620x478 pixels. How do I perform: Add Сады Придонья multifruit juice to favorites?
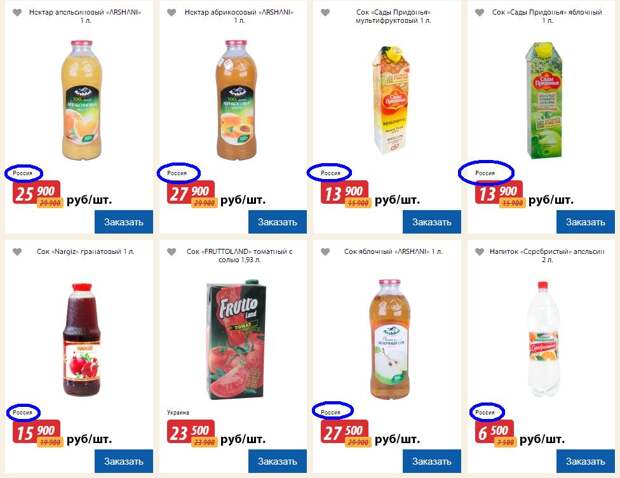pyautogui.click(x=325, y=13)
